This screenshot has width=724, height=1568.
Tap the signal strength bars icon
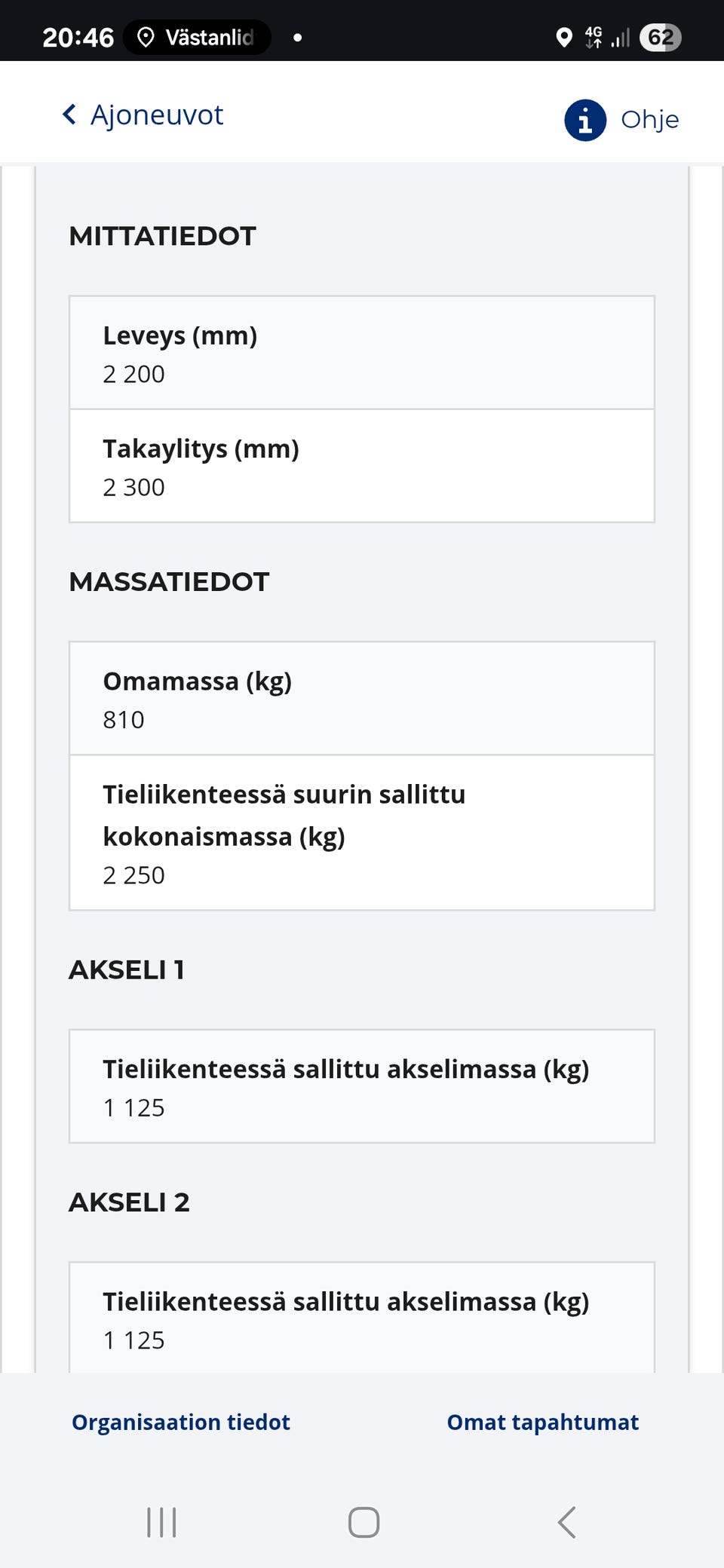pos(618,36)
